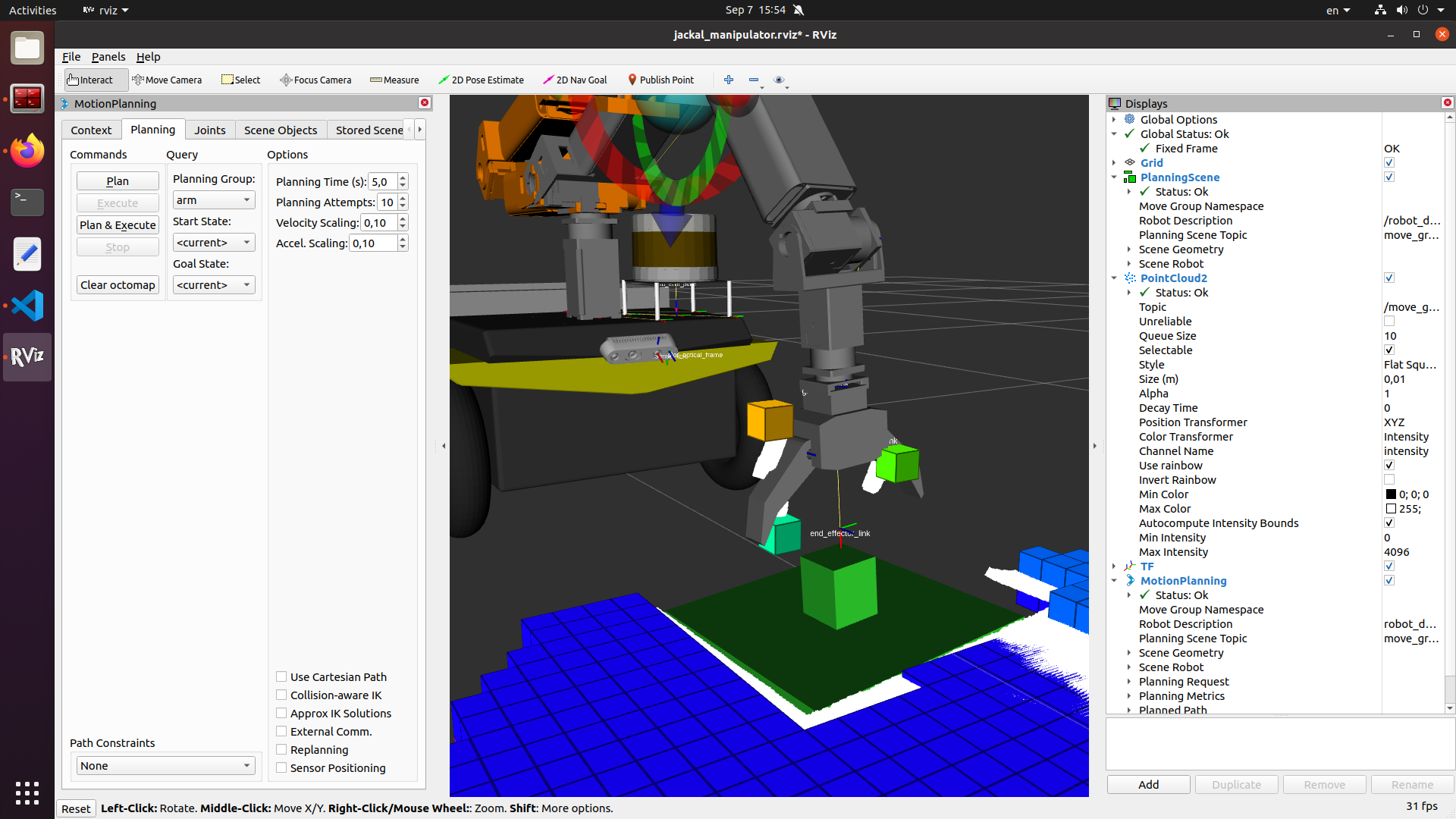
Task: Use the Measure tool
Action: click(394, 80)
